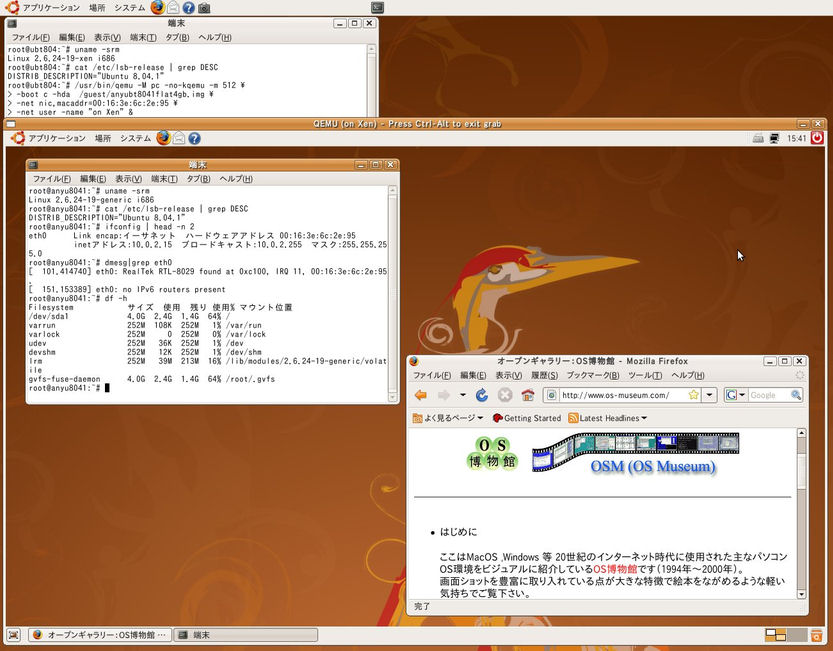The height and width of the screenshot is (651, 833).
Task: Go to the Firefox home page
Action: point(528,395)
